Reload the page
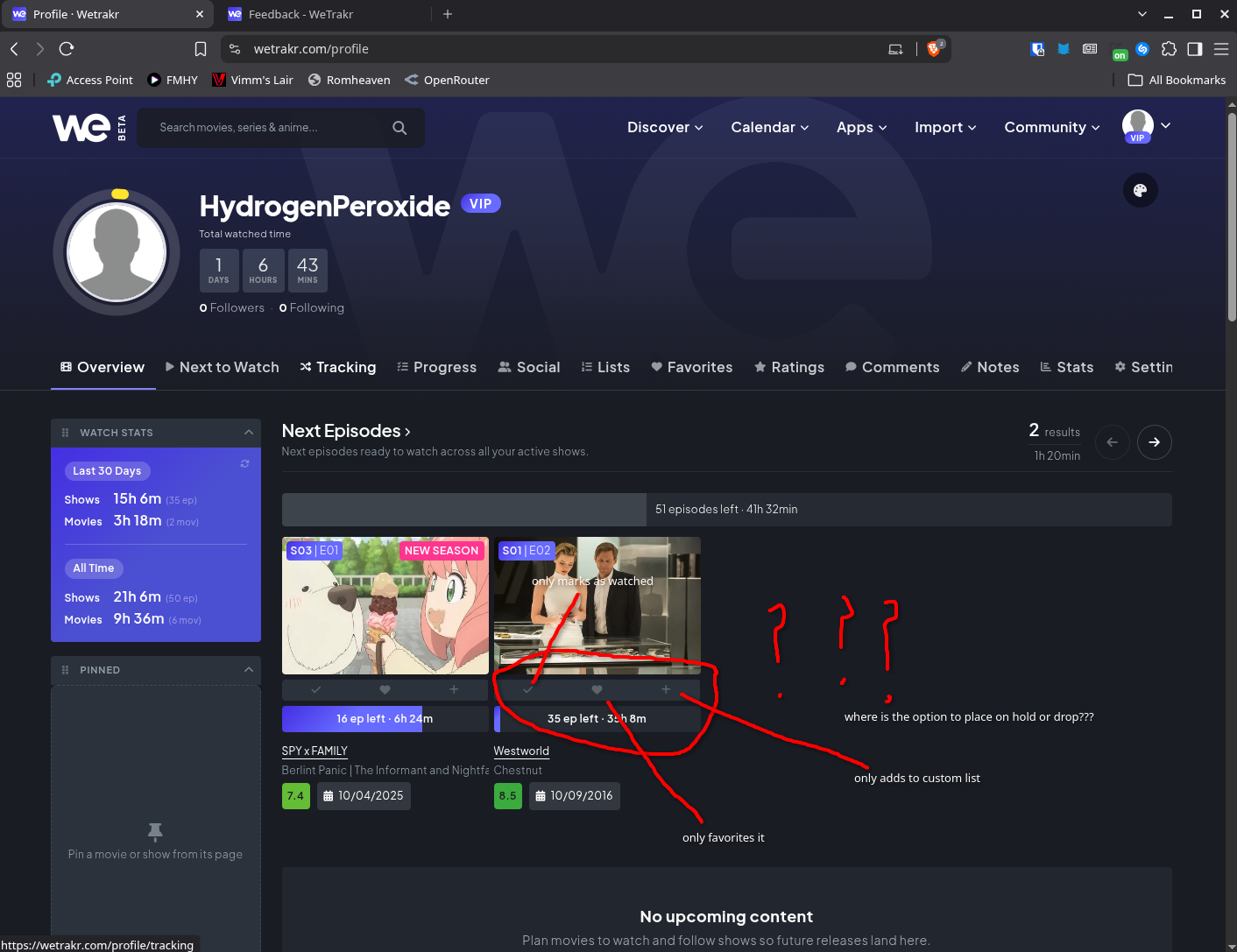1237x952 pixels. [x=67, y=49]
